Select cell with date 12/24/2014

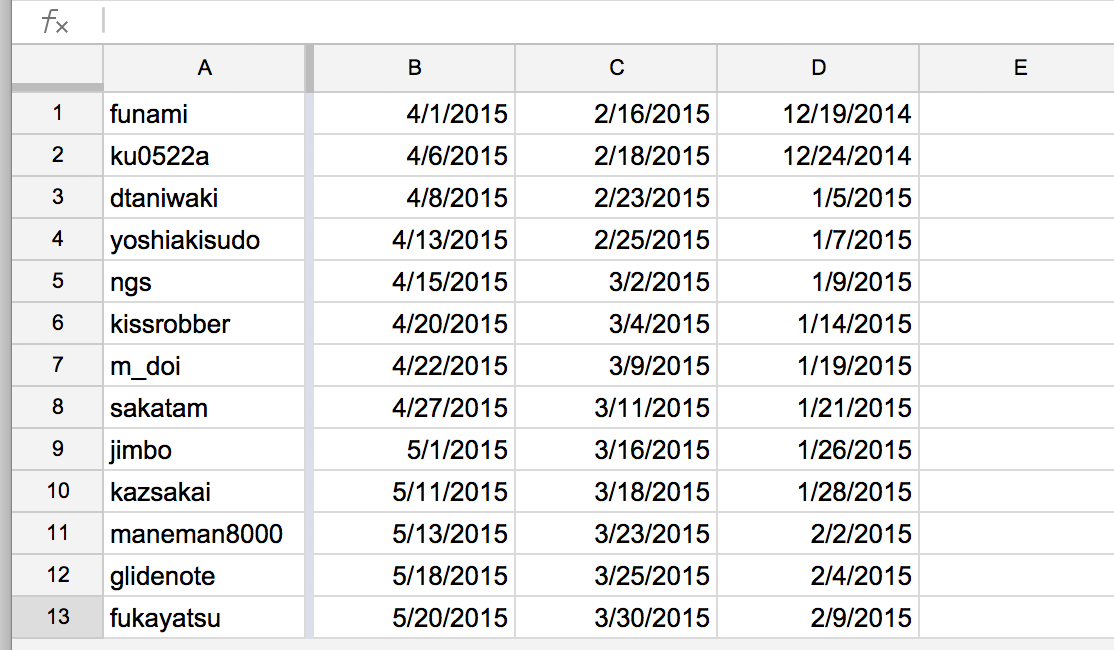pos(819,156)
